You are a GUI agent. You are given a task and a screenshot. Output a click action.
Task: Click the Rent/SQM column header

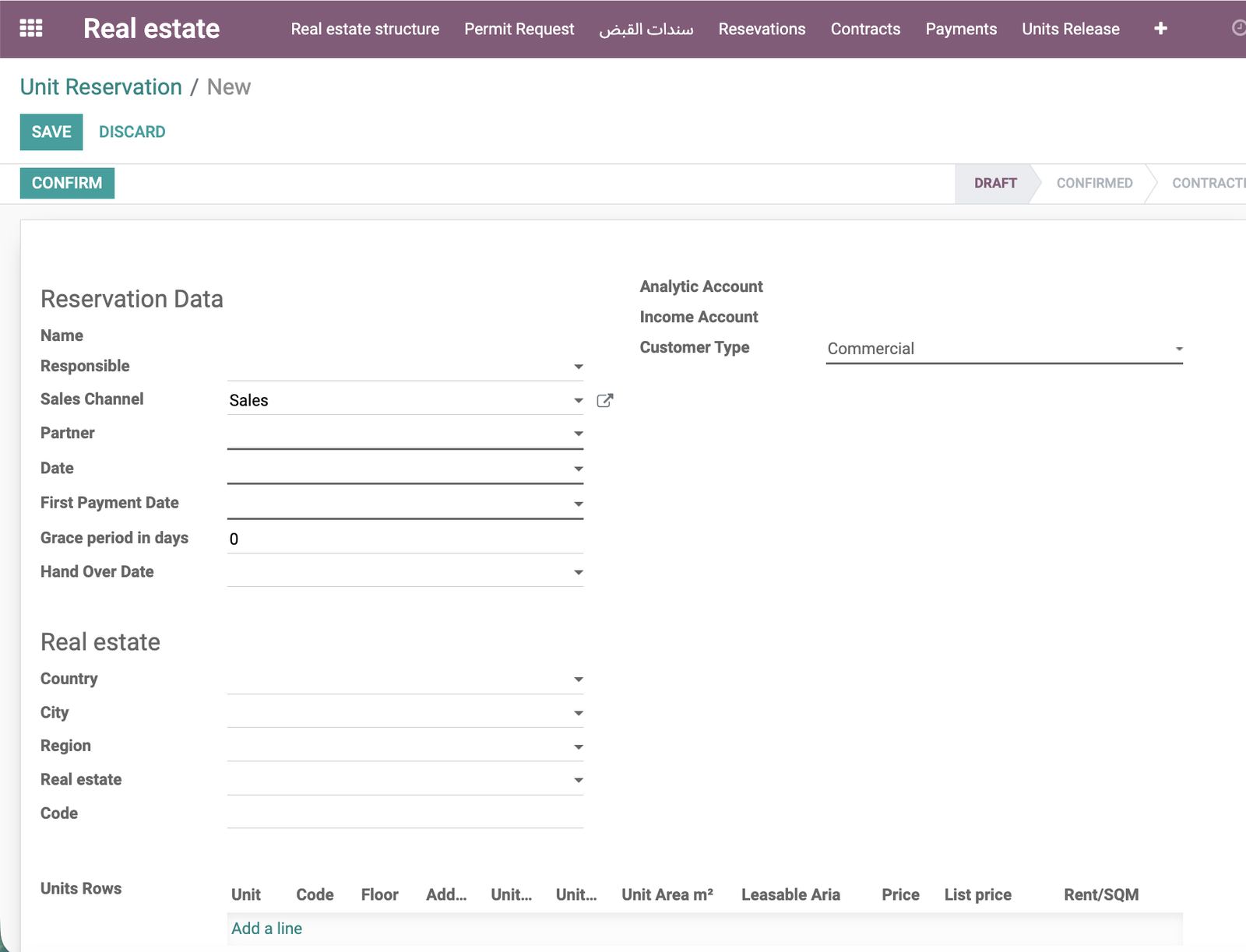pos(1101,894)
